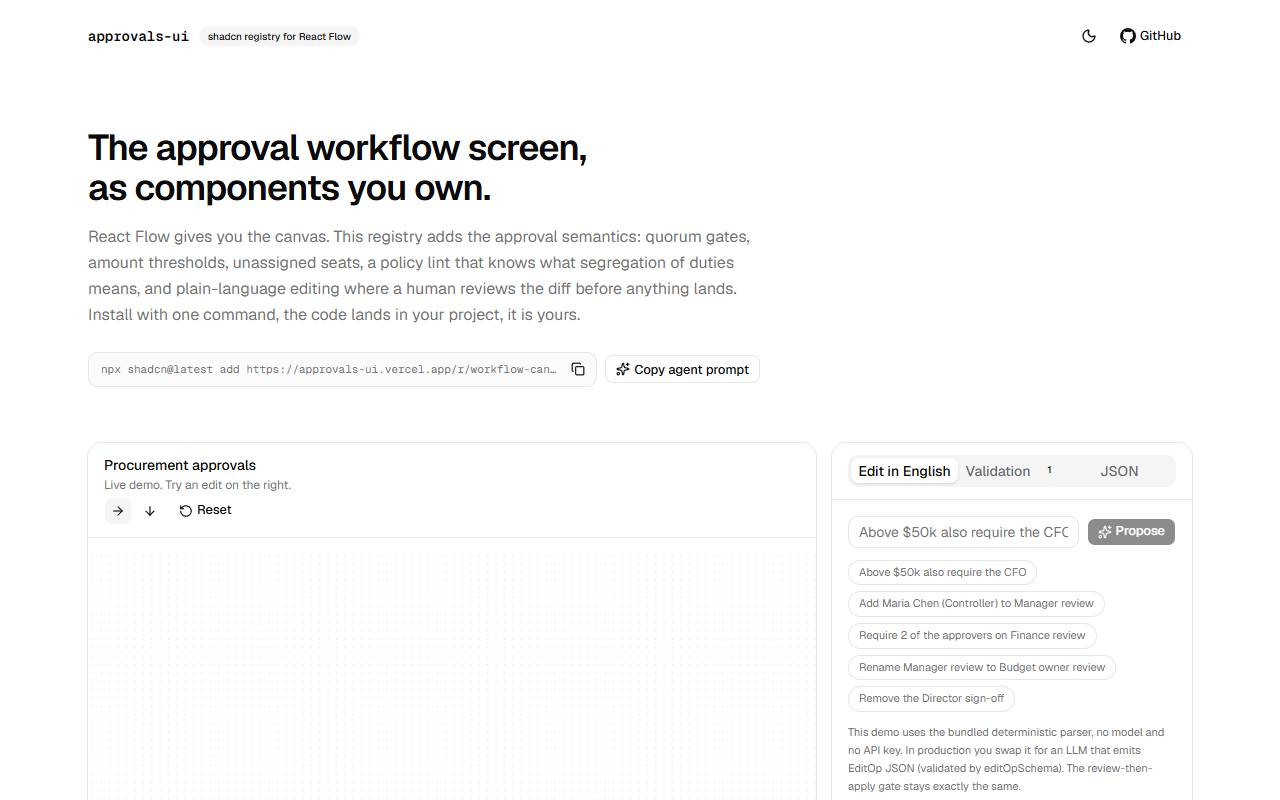Image resolution: width=1280 pixels, height=800 pixels.
Task: Click the Copy agent prompt button
Action: click(682, 369)
